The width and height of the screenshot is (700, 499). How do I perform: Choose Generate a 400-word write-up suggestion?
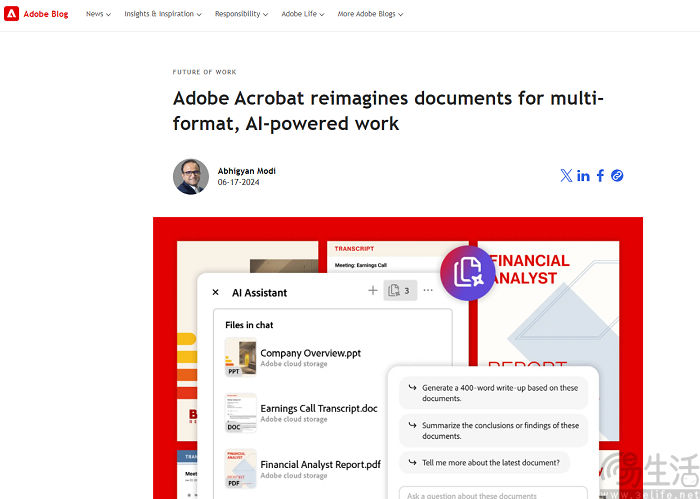pos(493,393)
